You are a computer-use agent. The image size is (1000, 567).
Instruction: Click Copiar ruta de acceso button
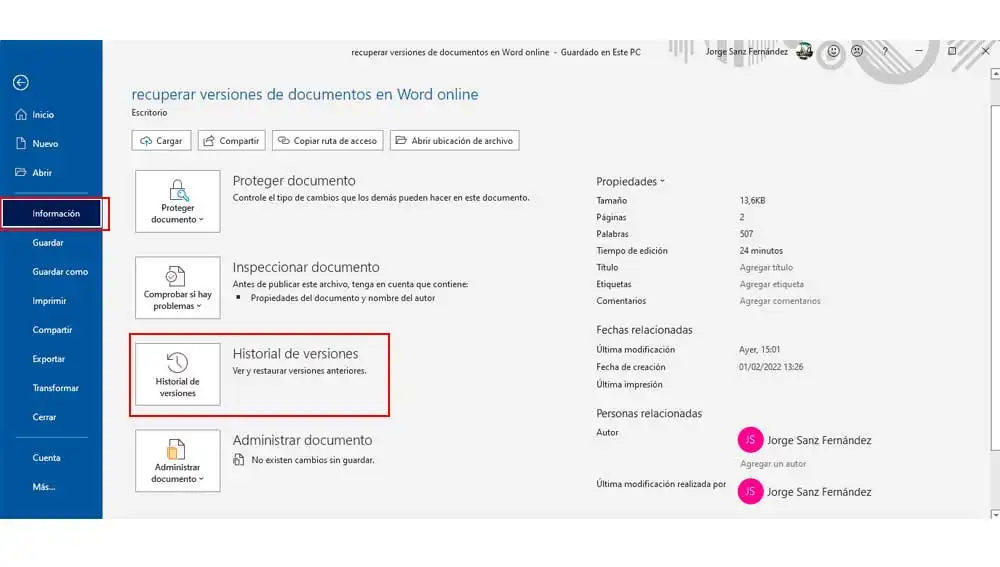328,140
